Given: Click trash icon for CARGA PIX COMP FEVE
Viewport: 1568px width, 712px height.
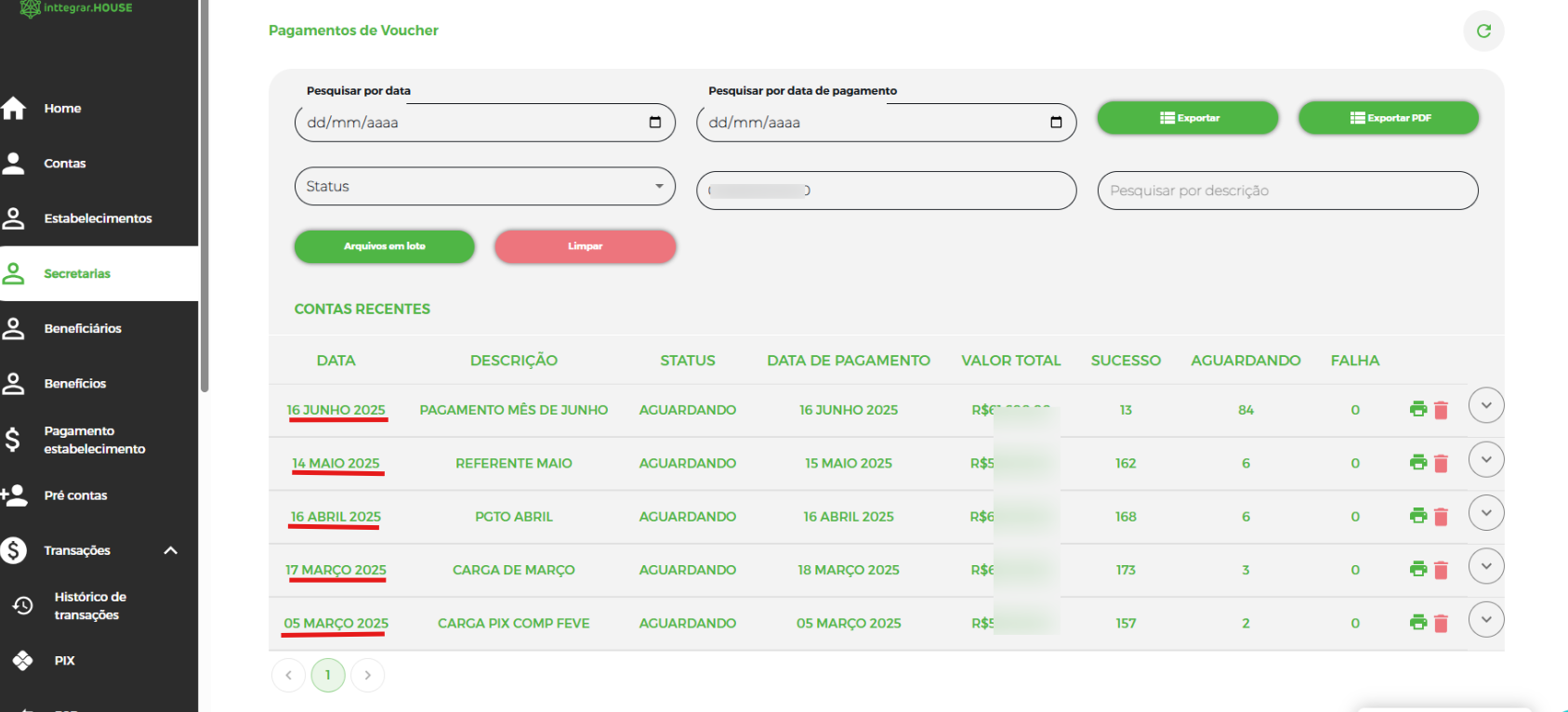Looking at the screenshot, I should click(x=1441, y=623).
